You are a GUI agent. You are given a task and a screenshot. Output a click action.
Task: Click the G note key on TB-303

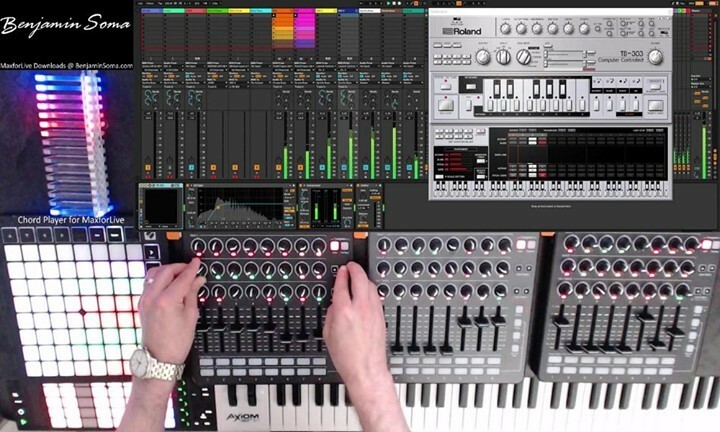click(543, 105)
